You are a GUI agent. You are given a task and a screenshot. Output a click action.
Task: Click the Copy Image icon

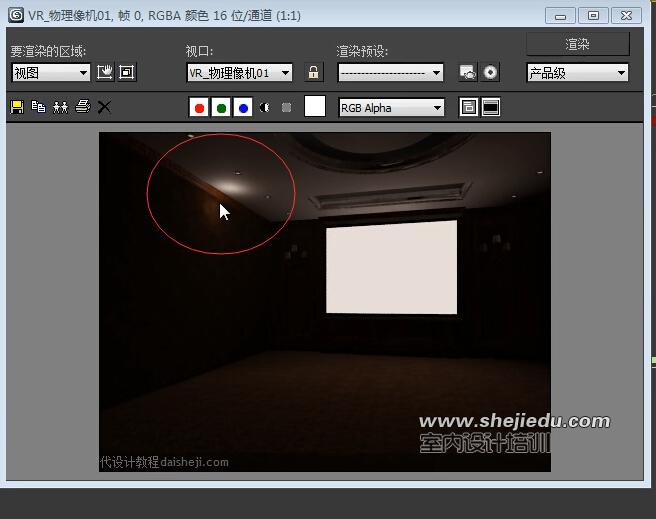point(39,107)
